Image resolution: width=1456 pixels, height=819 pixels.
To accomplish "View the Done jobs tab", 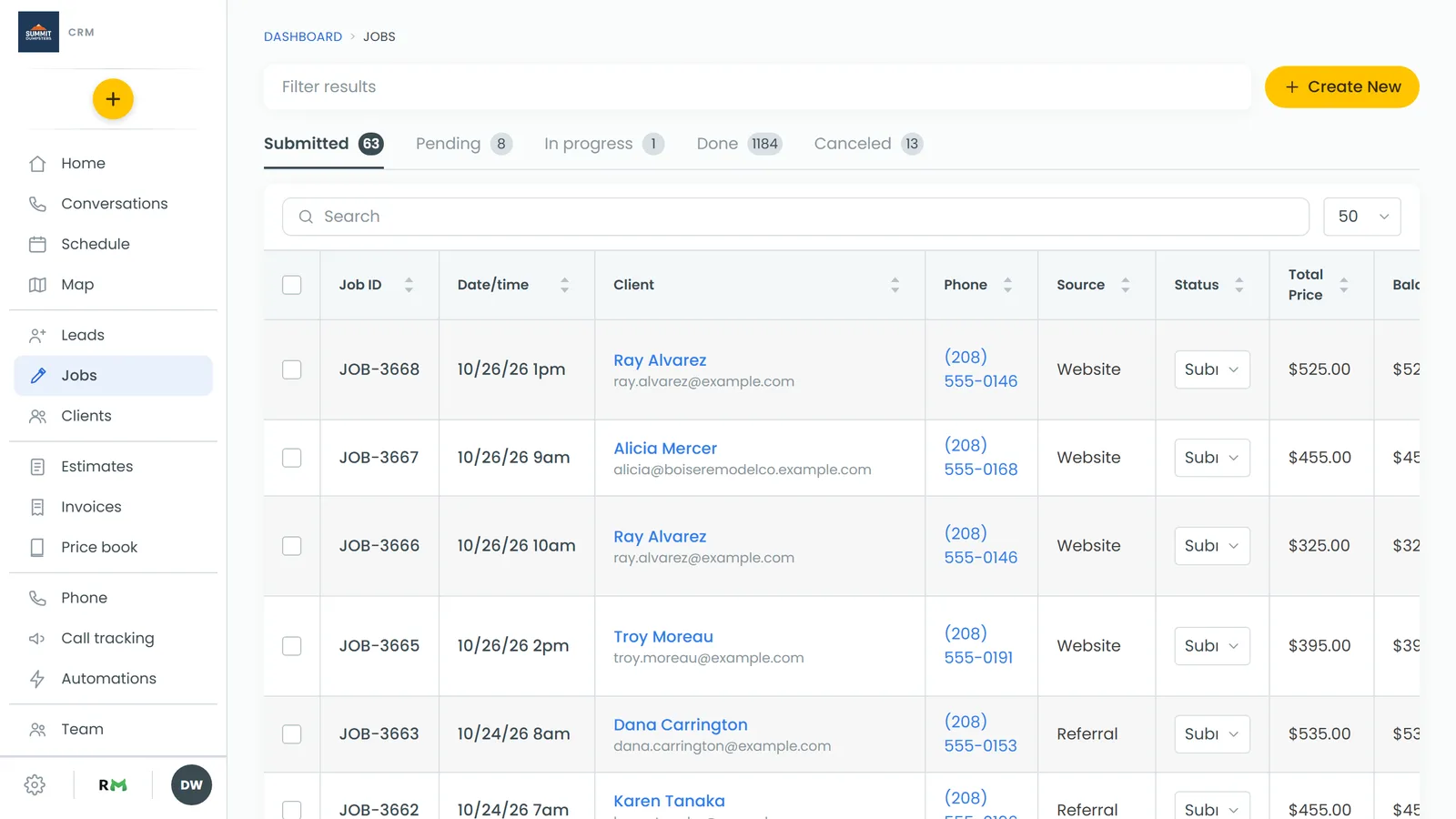I will (x=740, y=144).
